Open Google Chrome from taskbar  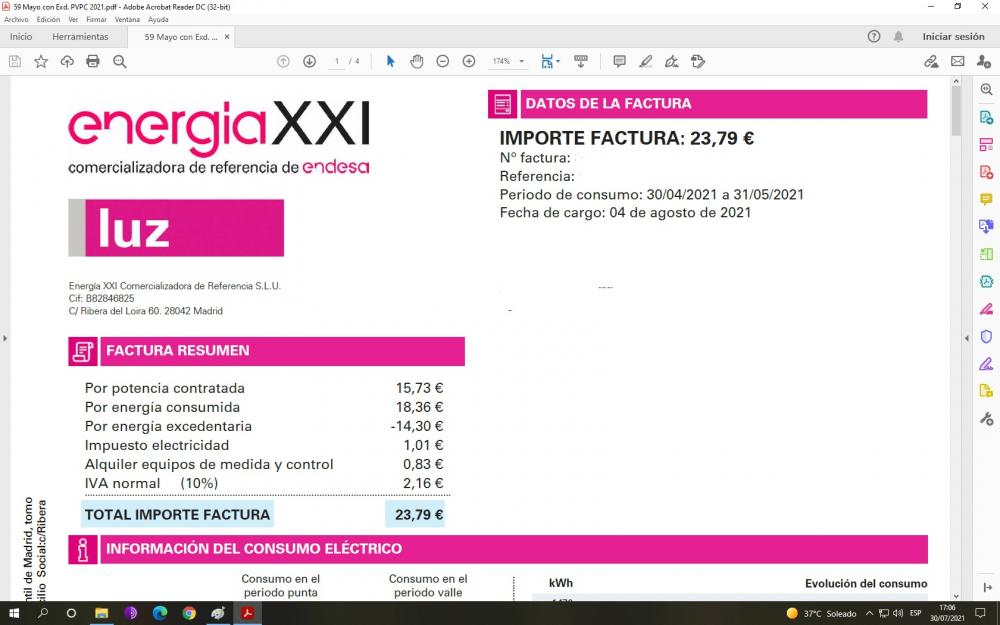(x=189, y=613)
